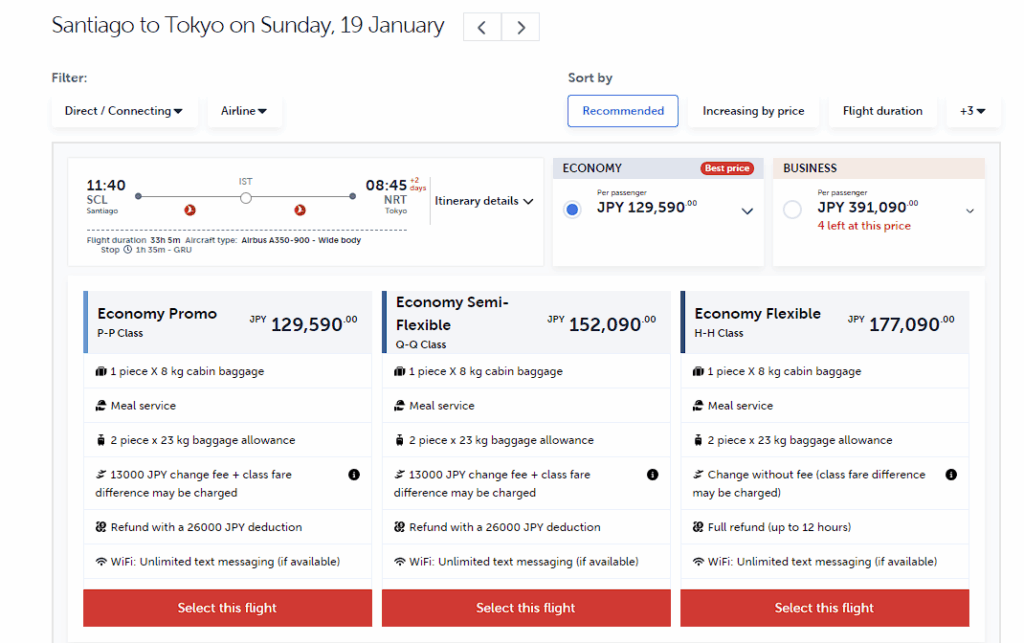1024x643 pixels.
Task: Select this flight for Economy Flexible
Action: pos(824,608)
